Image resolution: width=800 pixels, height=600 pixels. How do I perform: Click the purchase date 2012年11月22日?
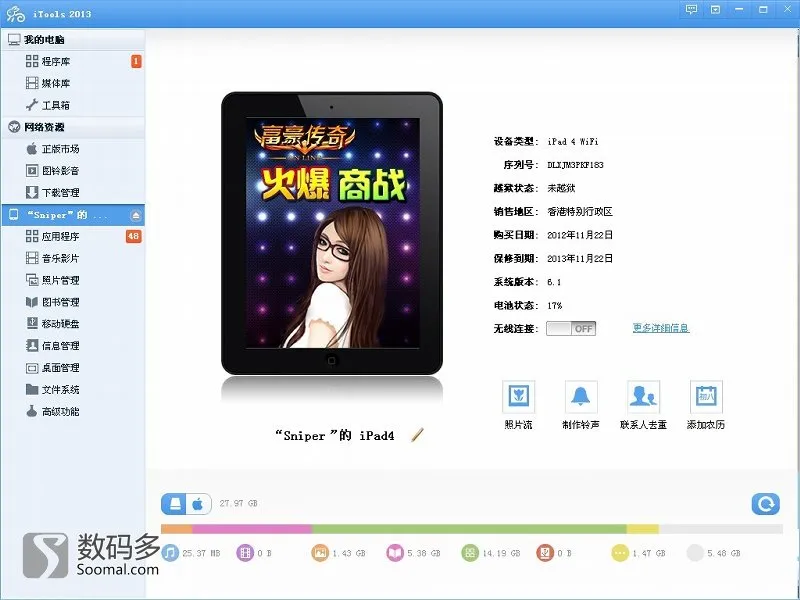(580, 235)
